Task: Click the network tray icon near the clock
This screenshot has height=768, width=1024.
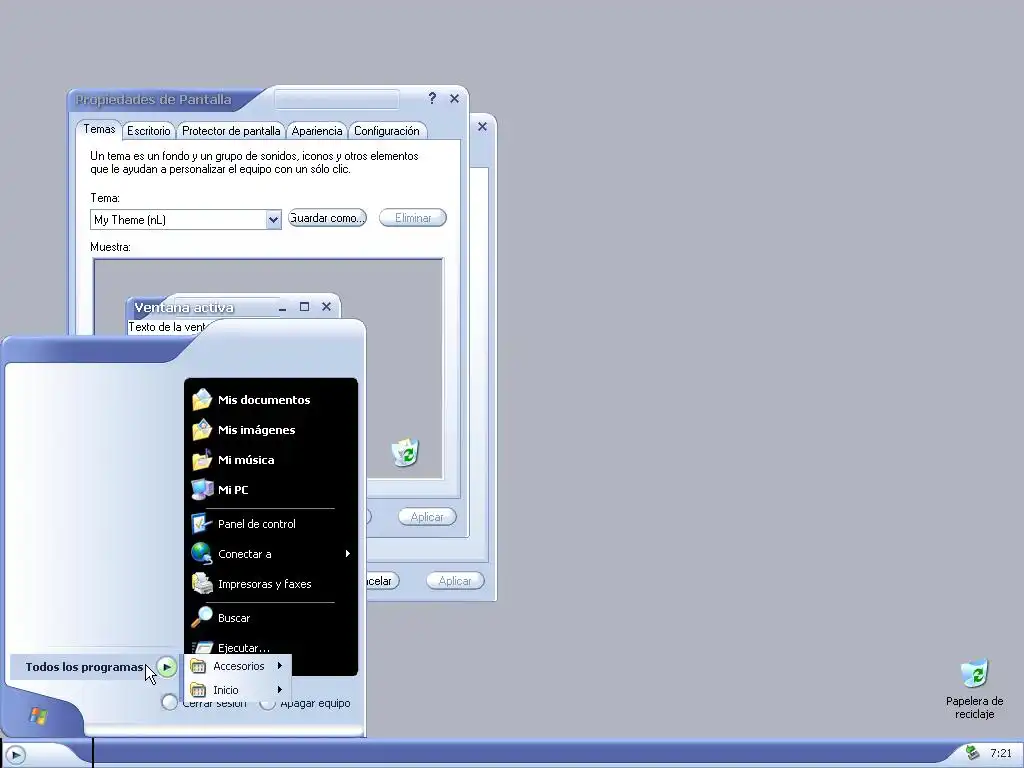Action: click(972, 752)
